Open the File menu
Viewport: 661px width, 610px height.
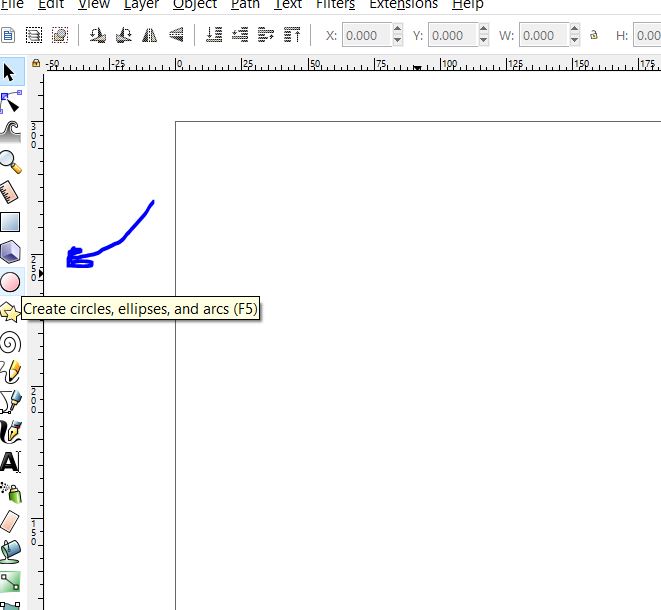[12, 4]
